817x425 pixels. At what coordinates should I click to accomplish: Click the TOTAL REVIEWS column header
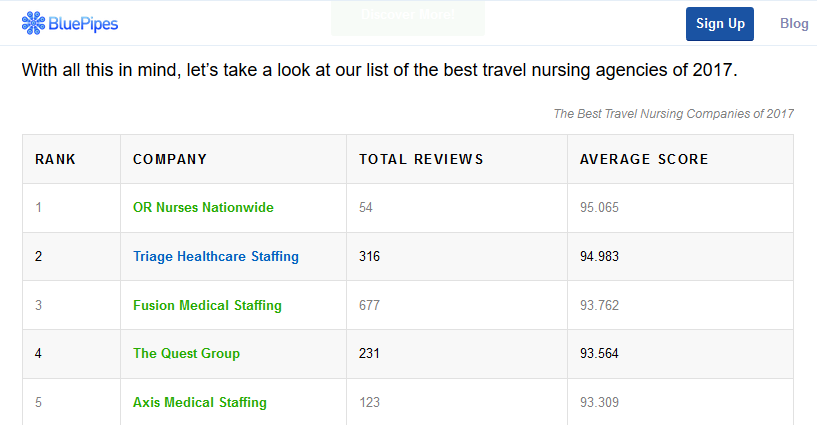(x=457, y=159)
